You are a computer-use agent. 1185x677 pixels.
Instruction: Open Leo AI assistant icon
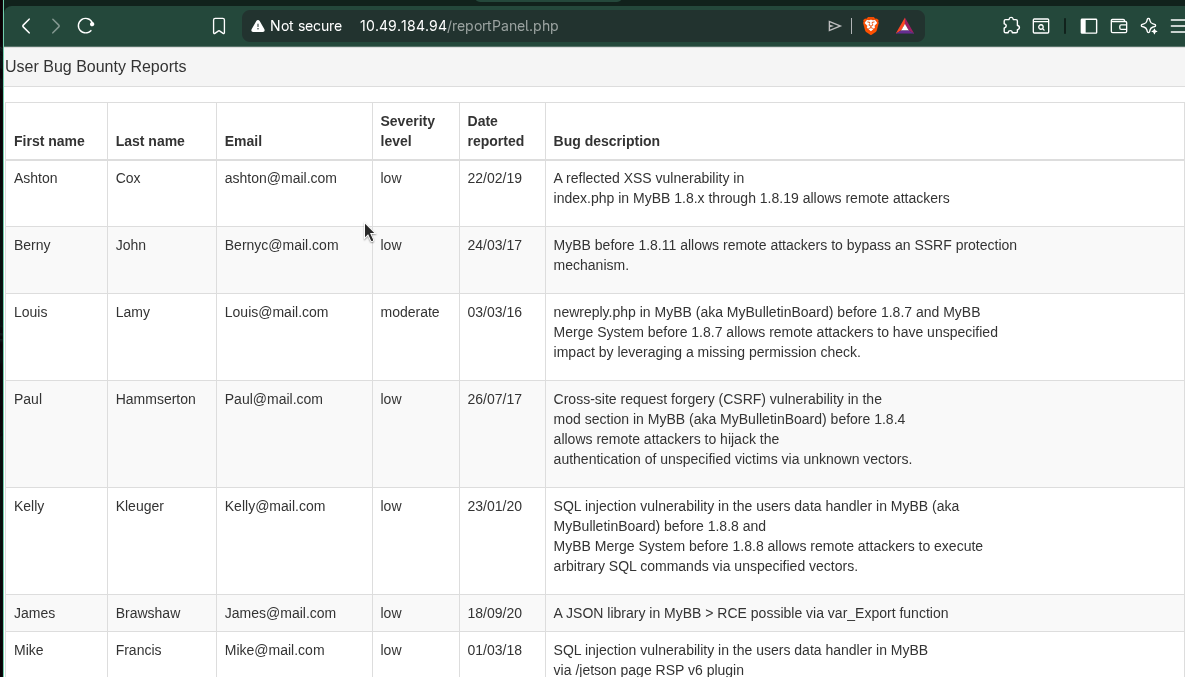point(1149,26)
